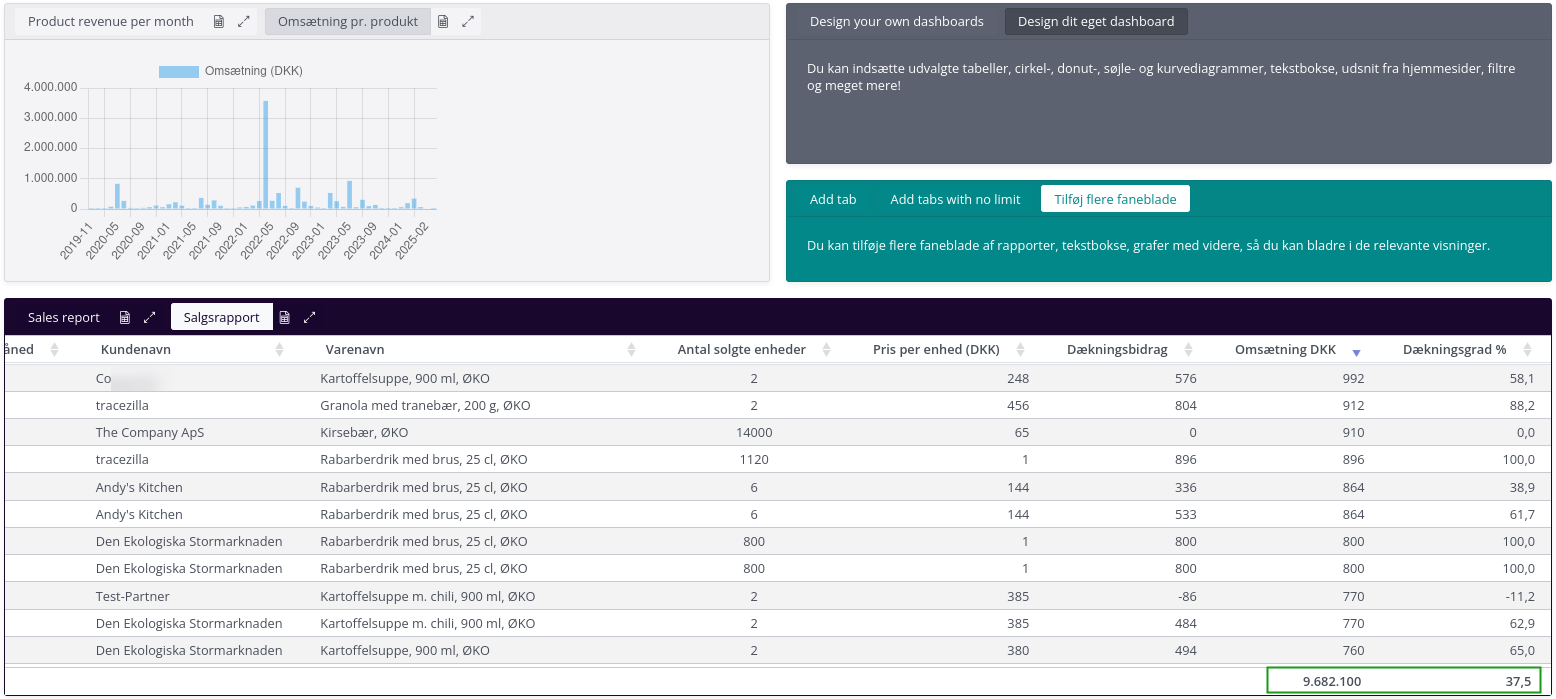
Task: Click the Dækningsbidrag column header
Action: click(1117, 350)
